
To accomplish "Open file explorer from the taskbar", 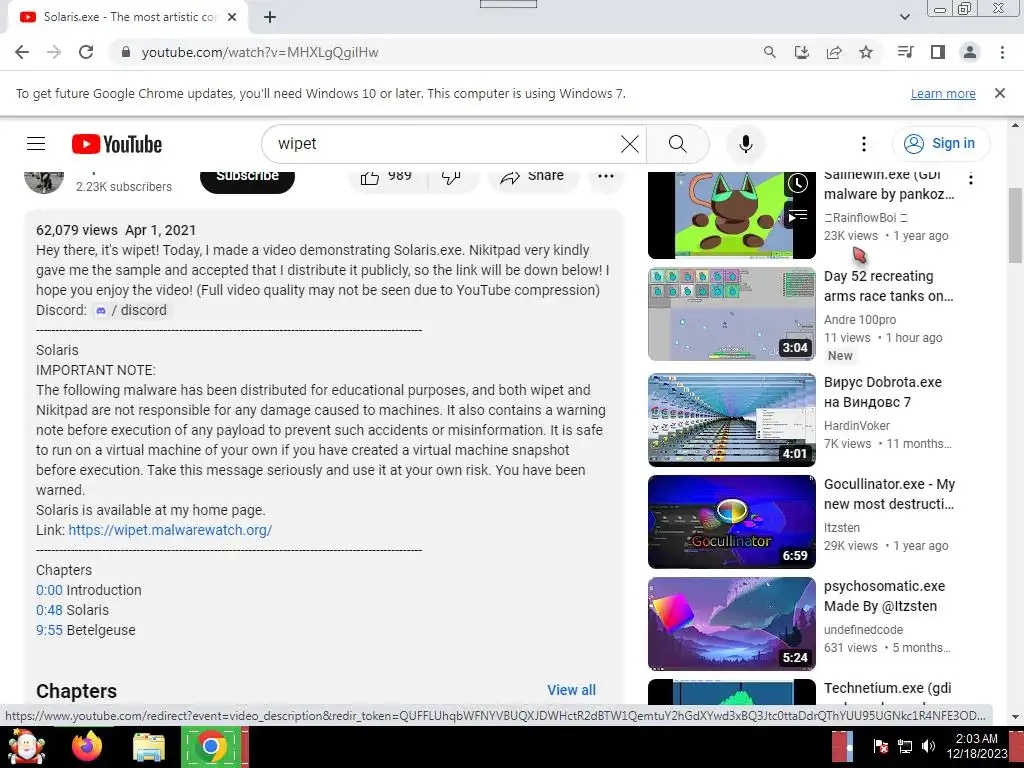I will tap(149, 747).
